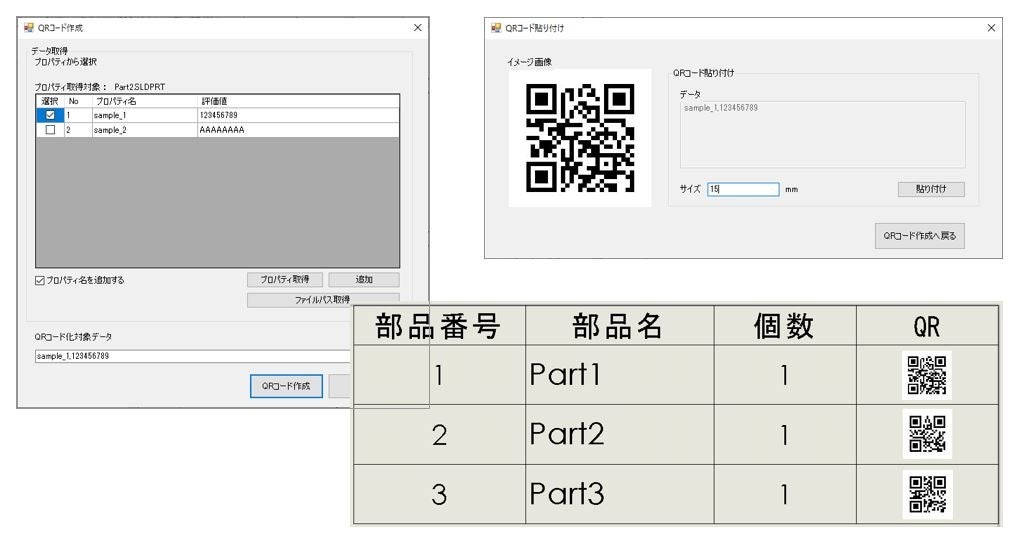
Task: Click the 追加 button
Action: (x=364, y=279)
